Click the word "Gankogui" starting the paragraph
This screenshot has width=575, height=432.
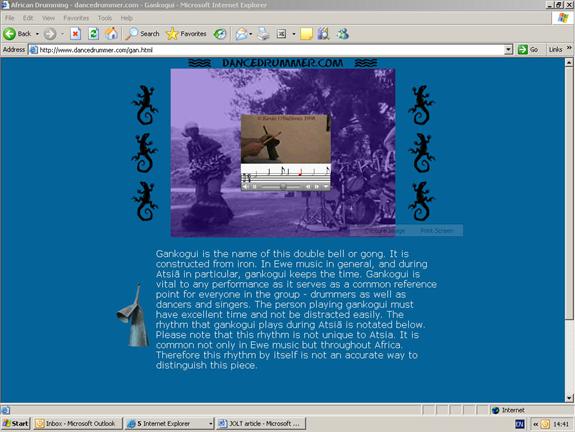click(177, 254)
